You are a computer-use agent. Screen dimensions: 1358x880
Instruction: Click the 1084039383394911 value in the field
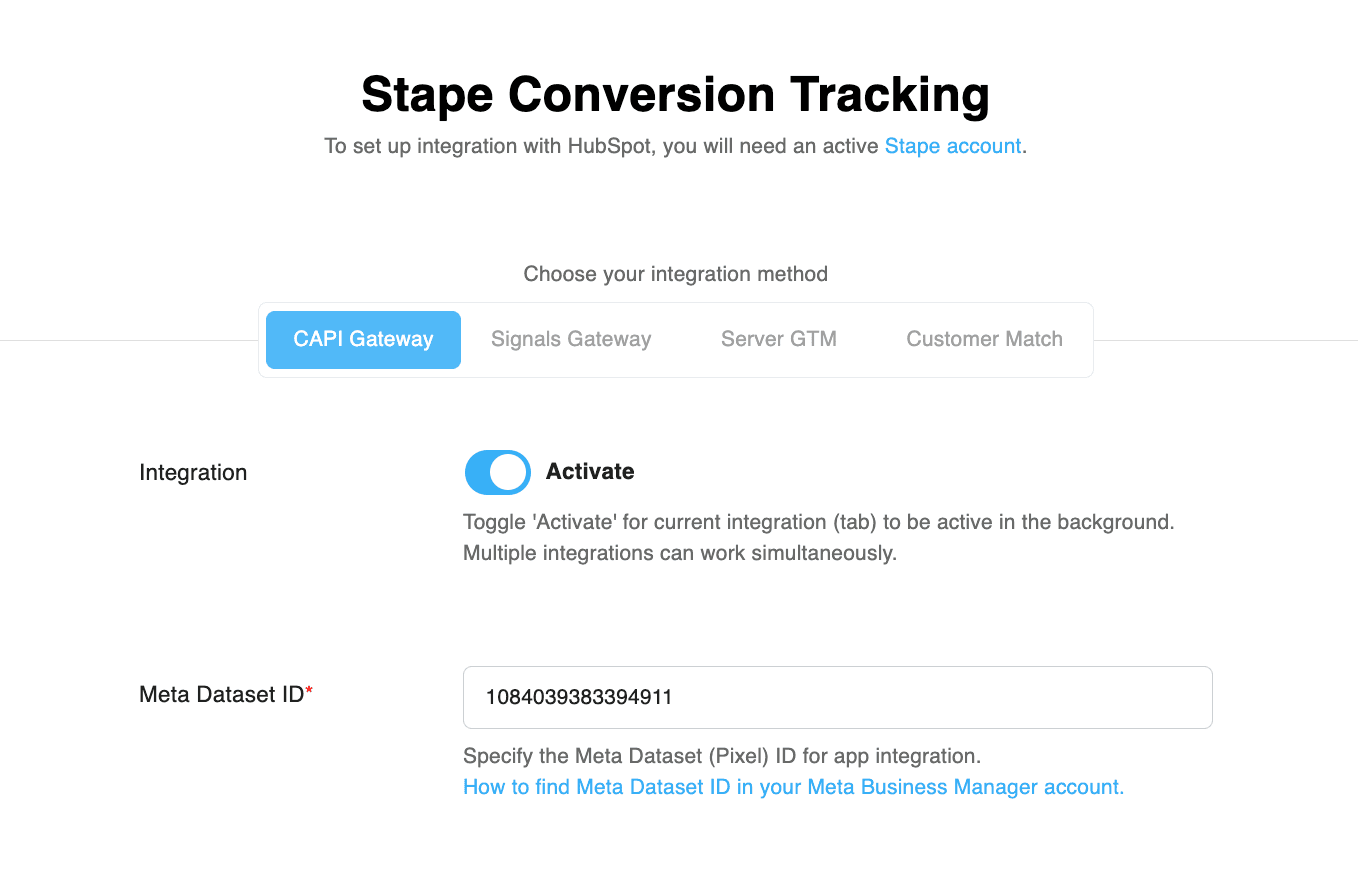(578, 697)
